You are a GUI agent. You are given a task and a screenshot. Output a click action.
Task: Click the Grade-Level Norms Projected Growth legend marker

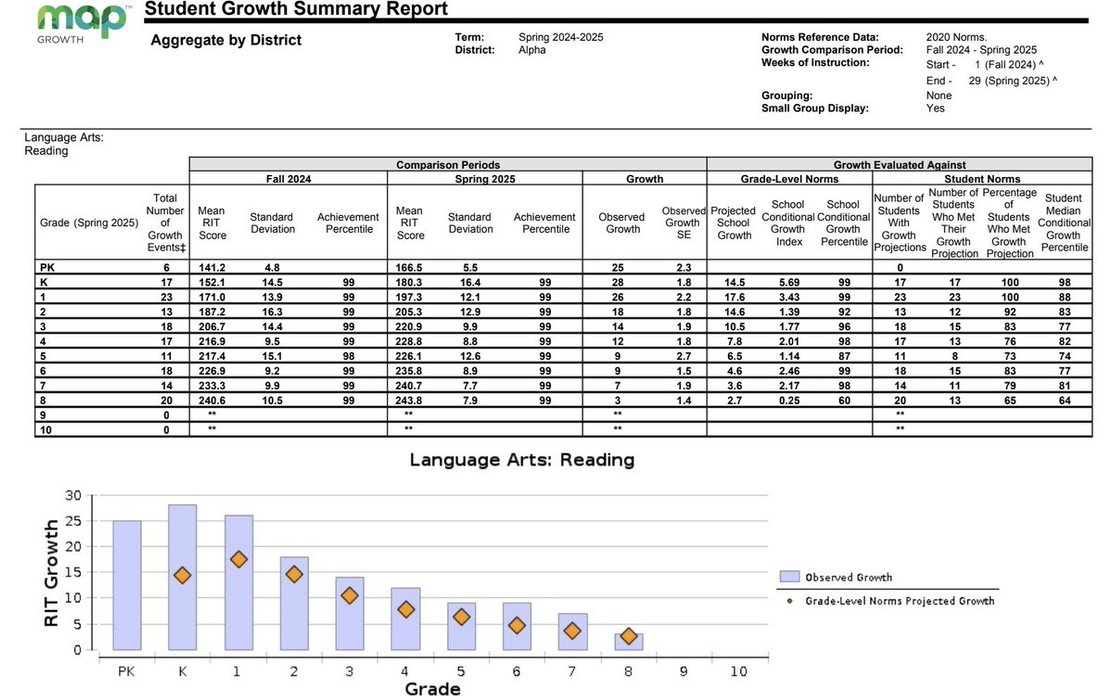pos(789,601)
